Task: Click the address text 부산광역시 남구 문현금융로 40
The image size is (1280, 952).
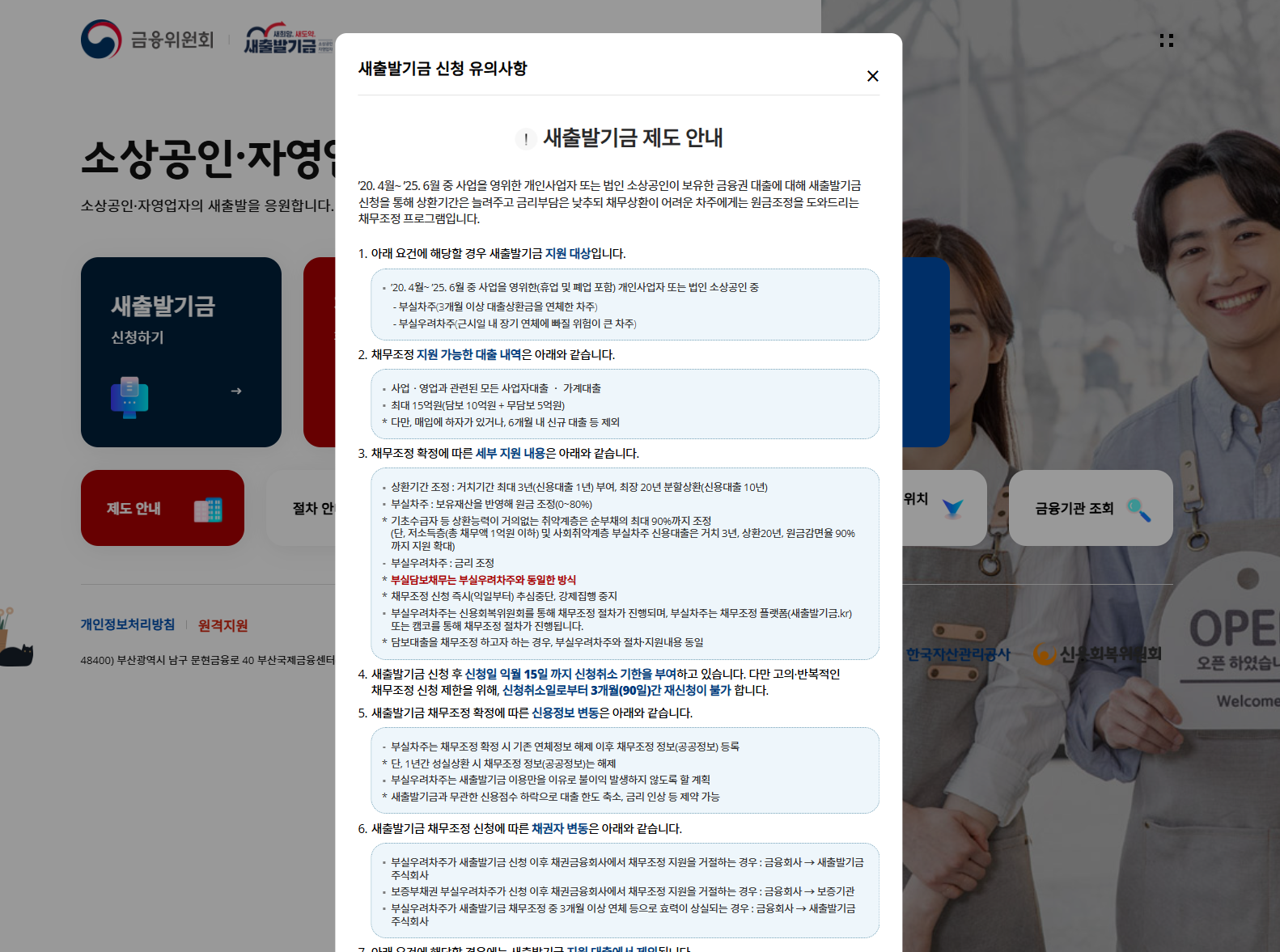Action: pyautogui.click(x=185, y=660)
